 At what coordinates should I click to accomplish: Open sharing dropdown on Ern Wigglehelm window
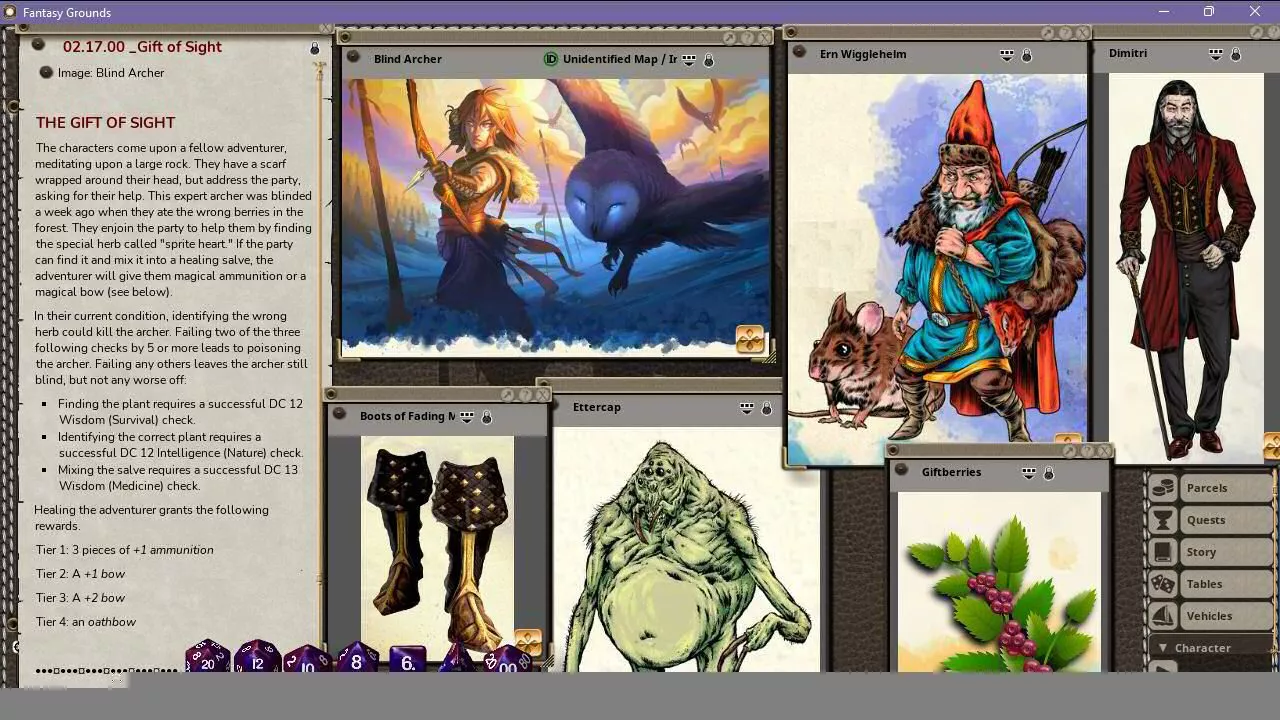pos(1007,55)
